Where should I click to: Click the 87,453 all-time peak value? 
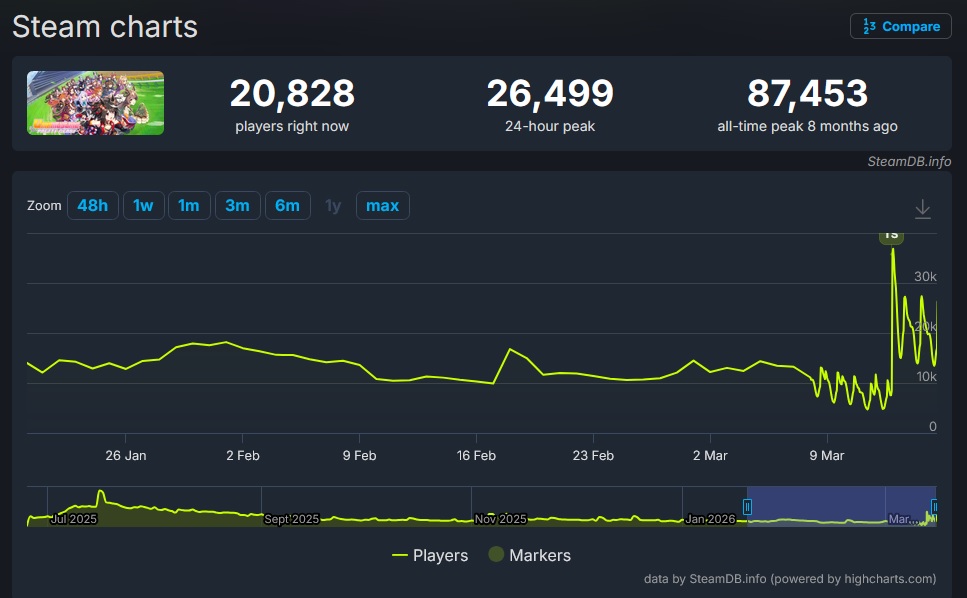(x=807, y=93)
